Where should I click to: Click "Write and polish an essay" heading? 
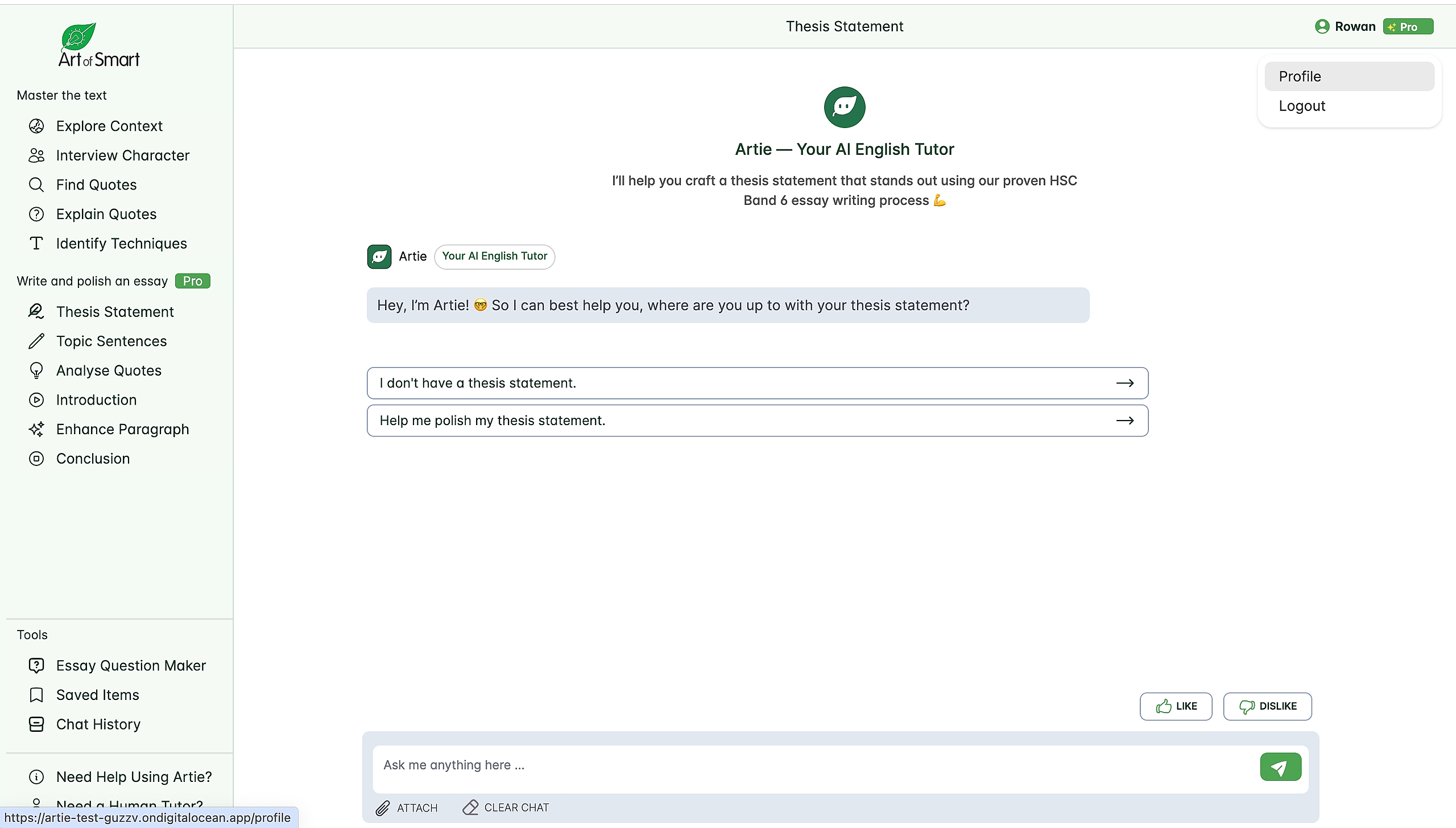92,281
